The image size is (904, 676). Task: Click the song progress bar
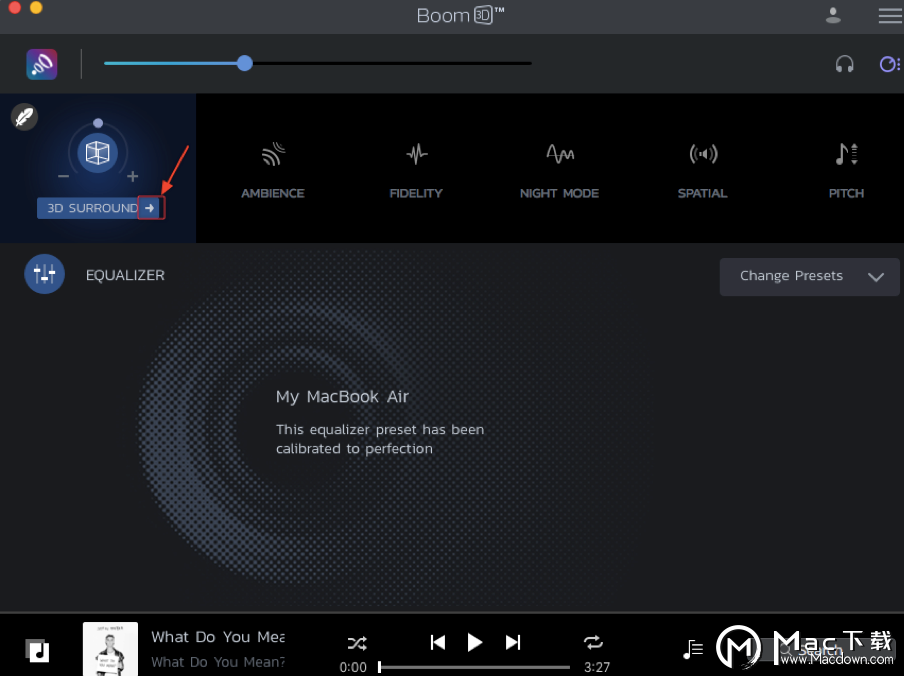[474, 667]
